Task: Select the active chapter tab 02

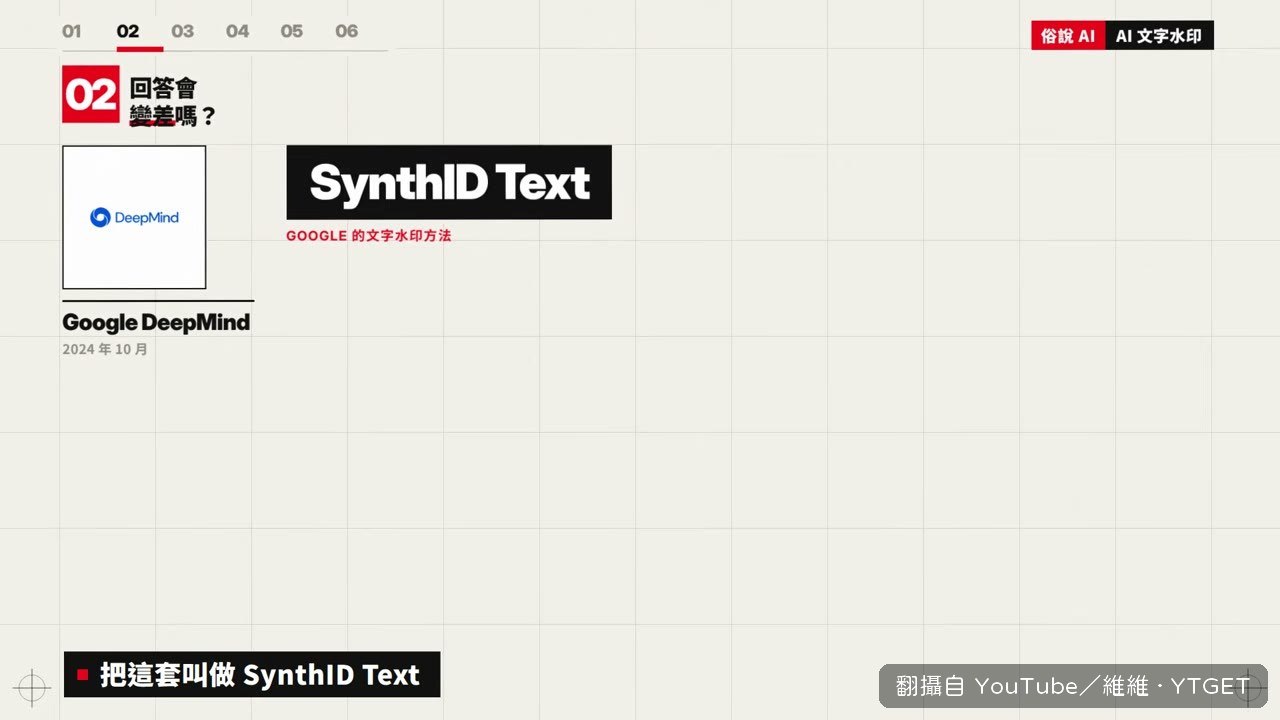Action: (x=128, y=31)
